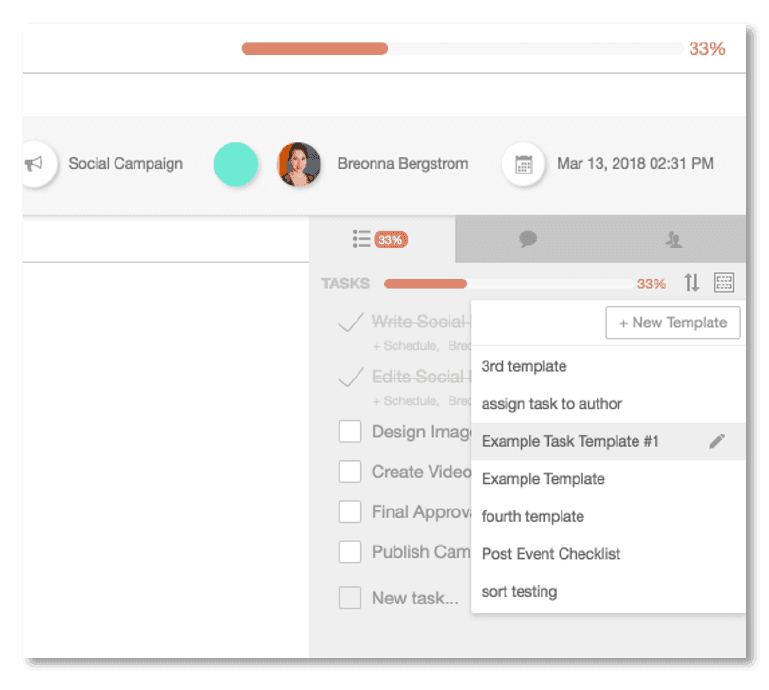Click Breonna Bergstrom's avatar photo
This screenshot has width=769, height=690.
pos(298,164)
